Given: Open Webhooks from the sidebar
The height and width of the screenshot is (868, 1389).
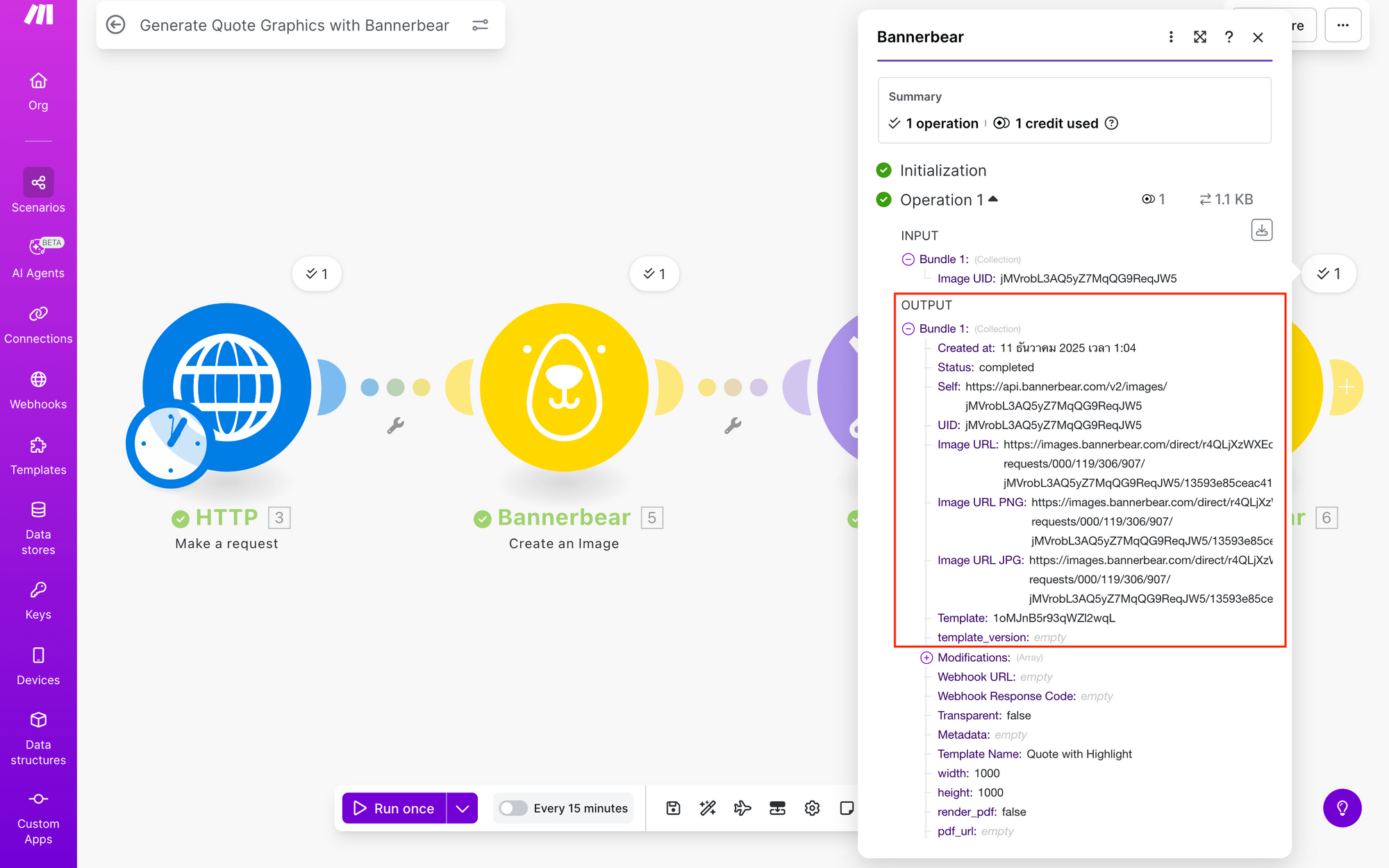Looking at the screenshot, I should 38,387.
